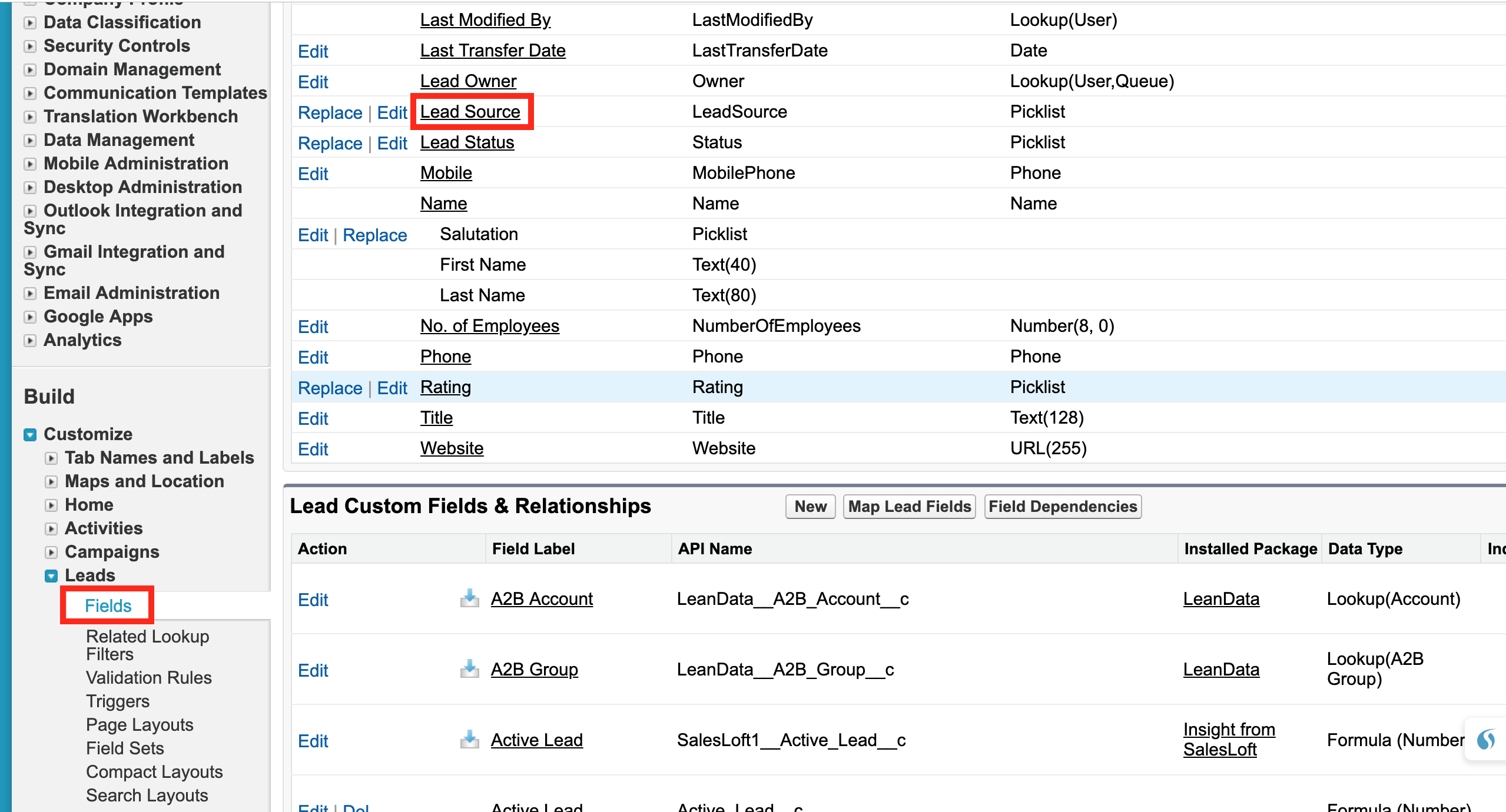1506x812 pixels.
Task: Open the Fields page under Leads
Action: [x=107, y=605]
